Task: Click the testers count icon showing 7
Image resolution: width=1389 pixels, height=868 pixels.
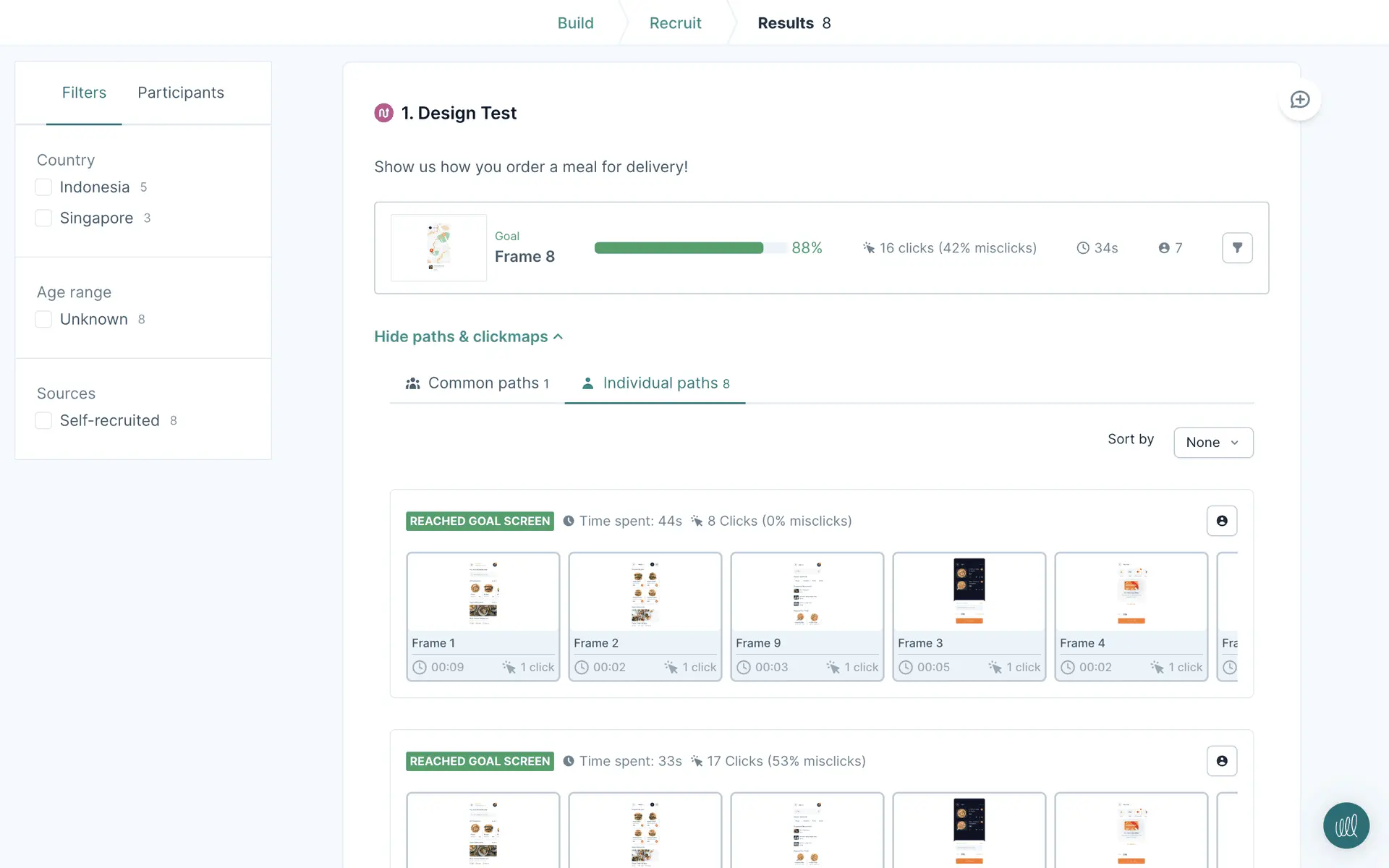Action: (x=1163, y=248)
